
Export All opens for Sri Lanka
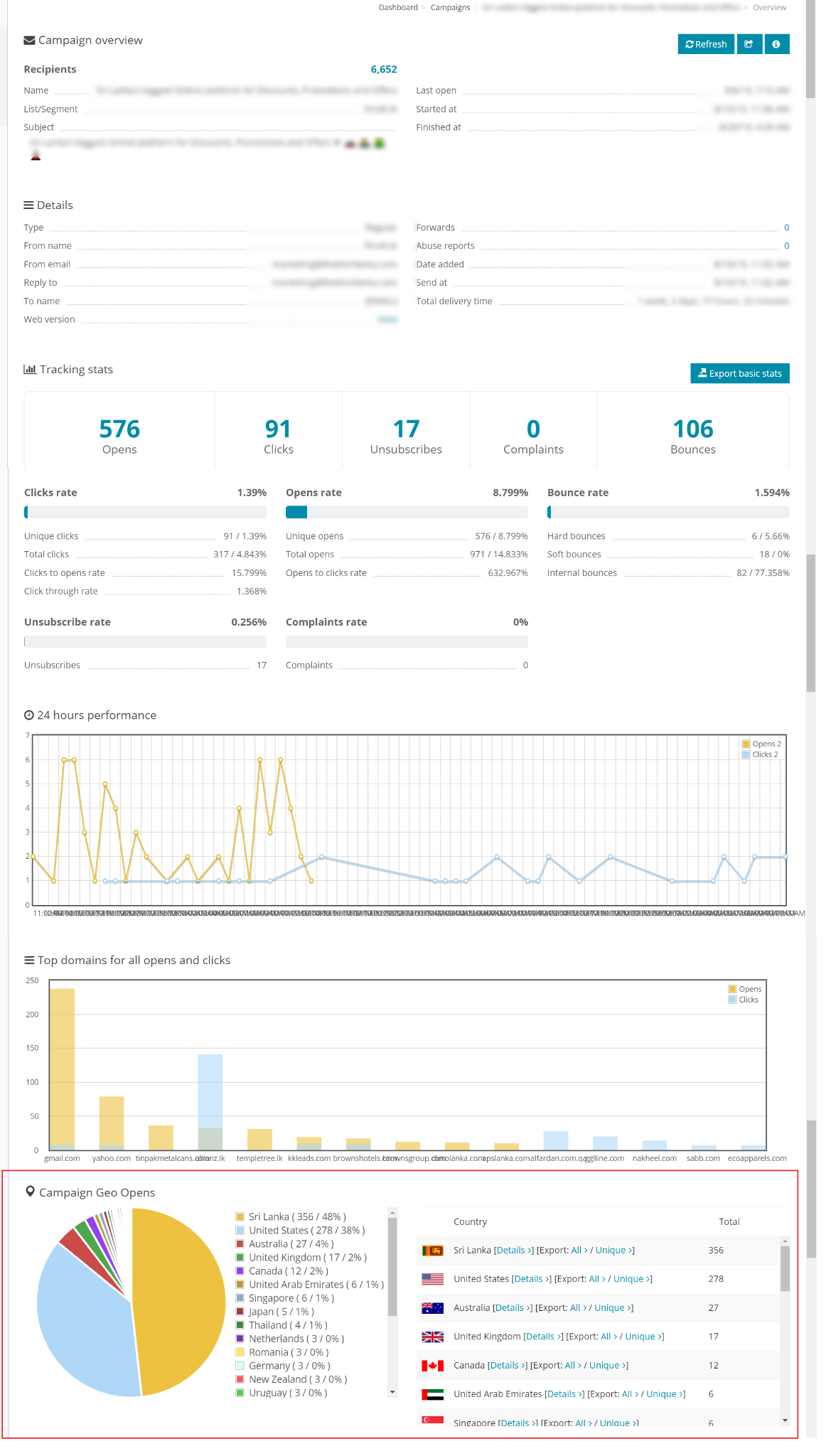579,1251
